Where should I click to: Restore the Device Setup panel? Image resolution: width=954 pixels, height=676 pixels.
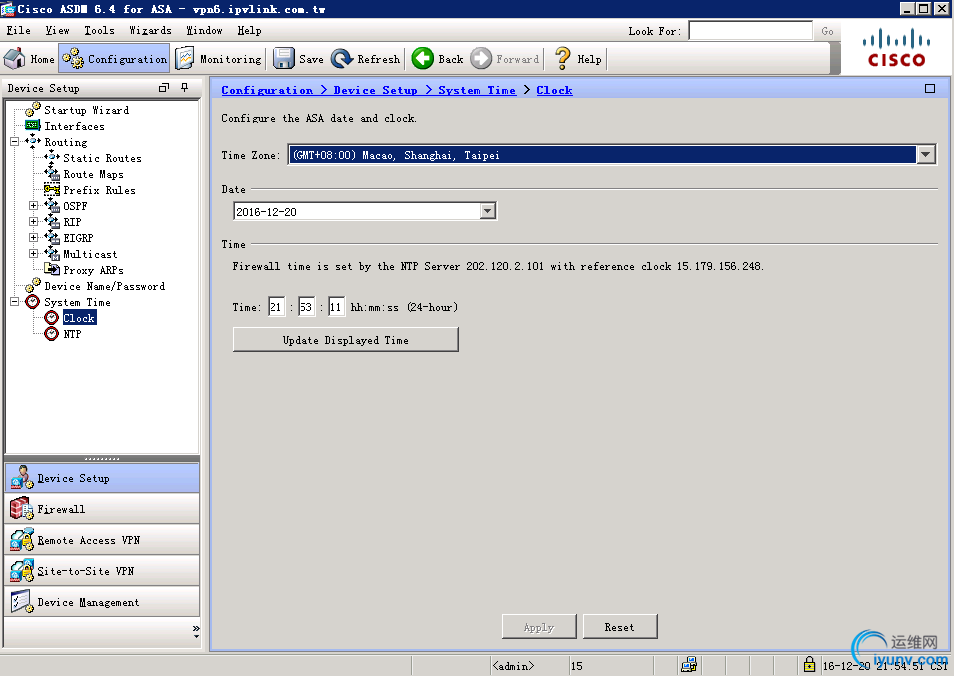point(164,88)
